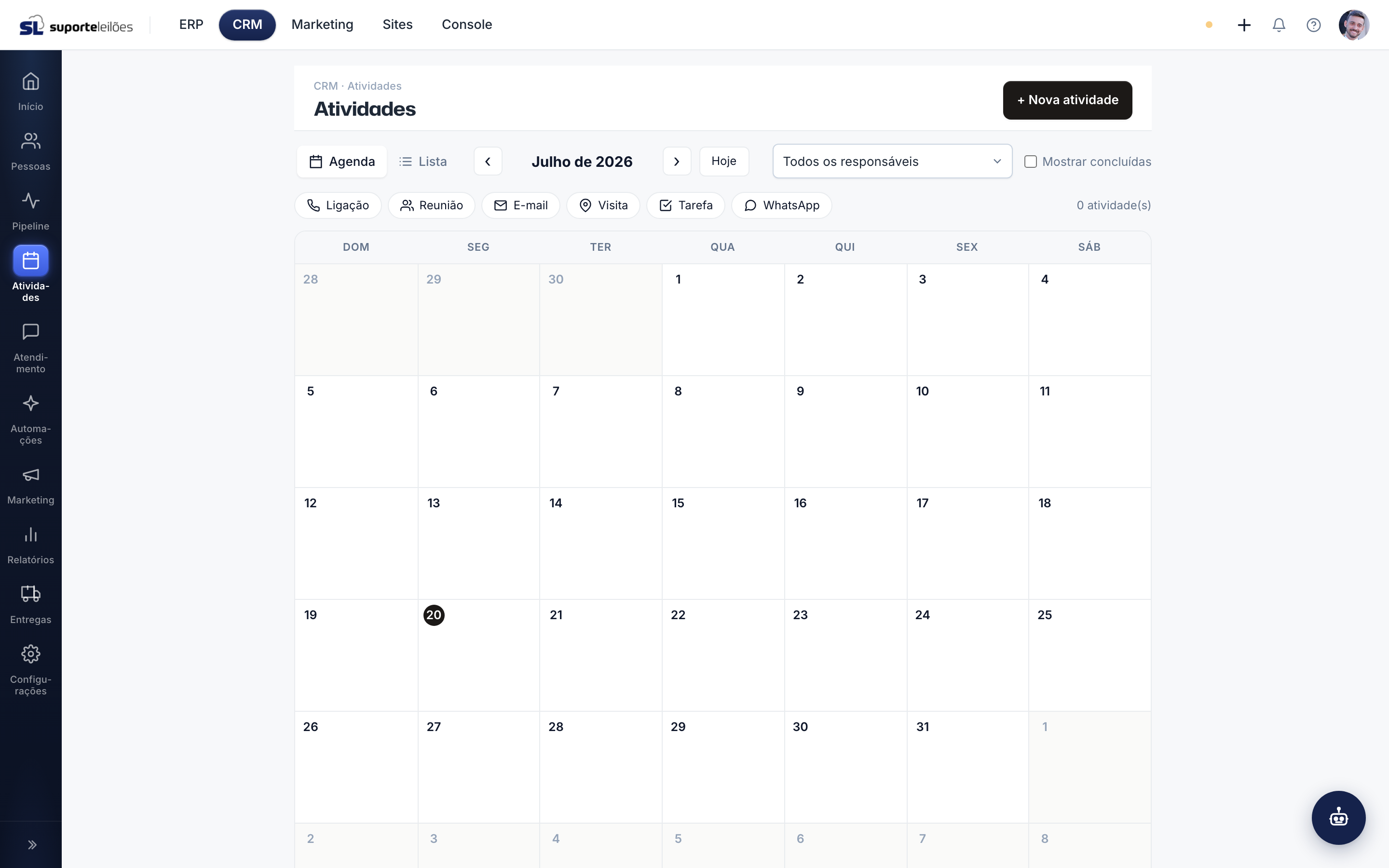Select July 6 calendar cell
This screenshot has height=868, width=1389.
coord(479,432)
